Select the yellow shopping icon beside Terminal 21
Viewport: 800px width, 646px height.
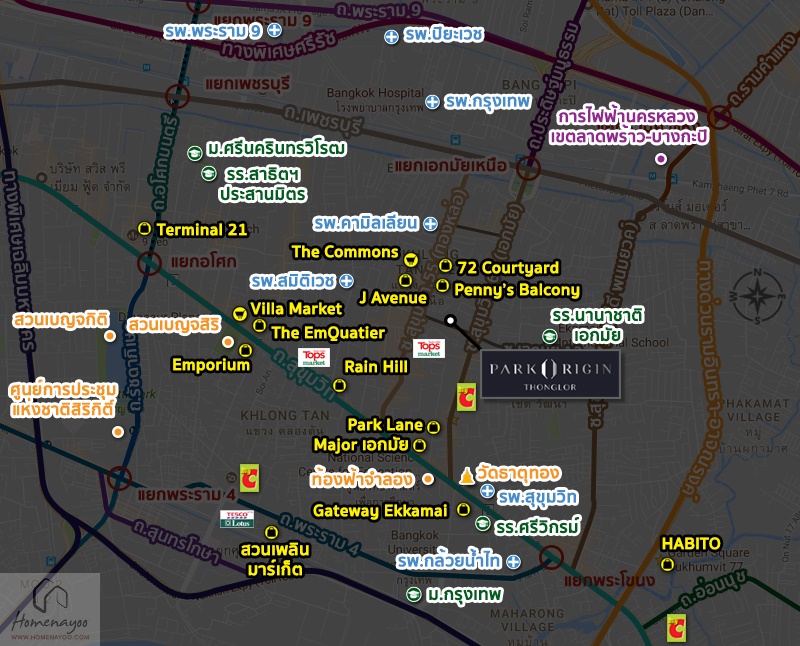(144, 229)
